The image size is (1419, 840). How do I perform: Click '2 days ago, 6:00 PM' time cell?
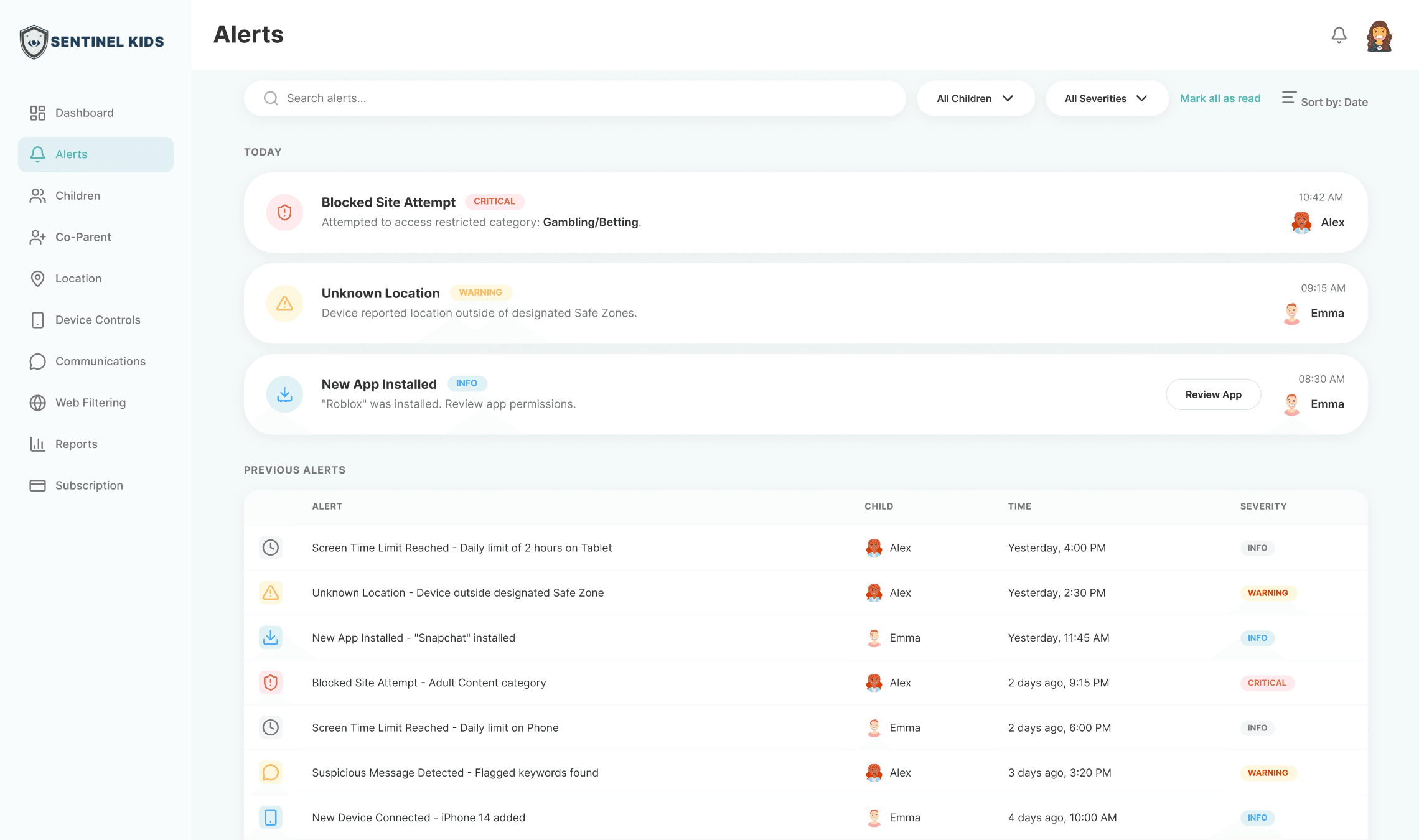click(x=1059, y=727)
